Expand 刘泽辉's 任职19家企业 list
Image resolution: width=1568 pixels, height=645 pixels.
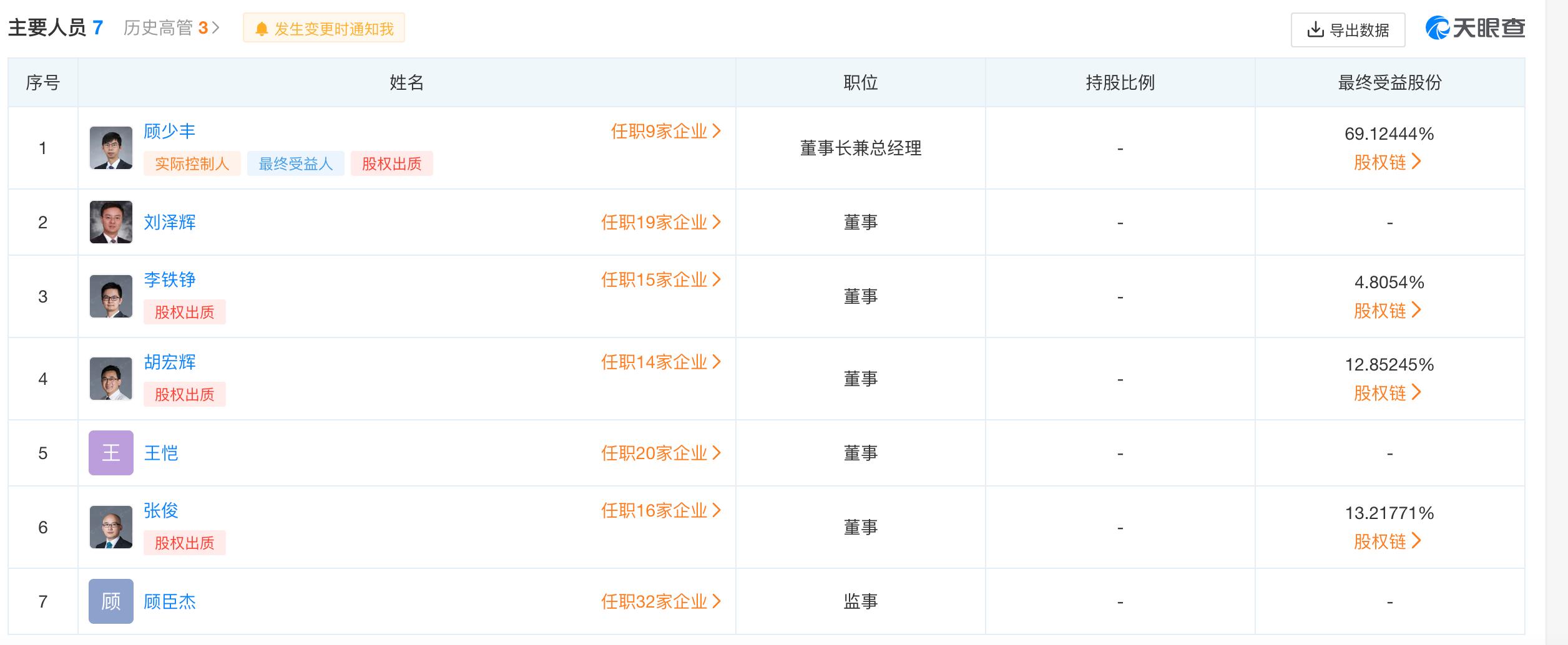point(660,222)
